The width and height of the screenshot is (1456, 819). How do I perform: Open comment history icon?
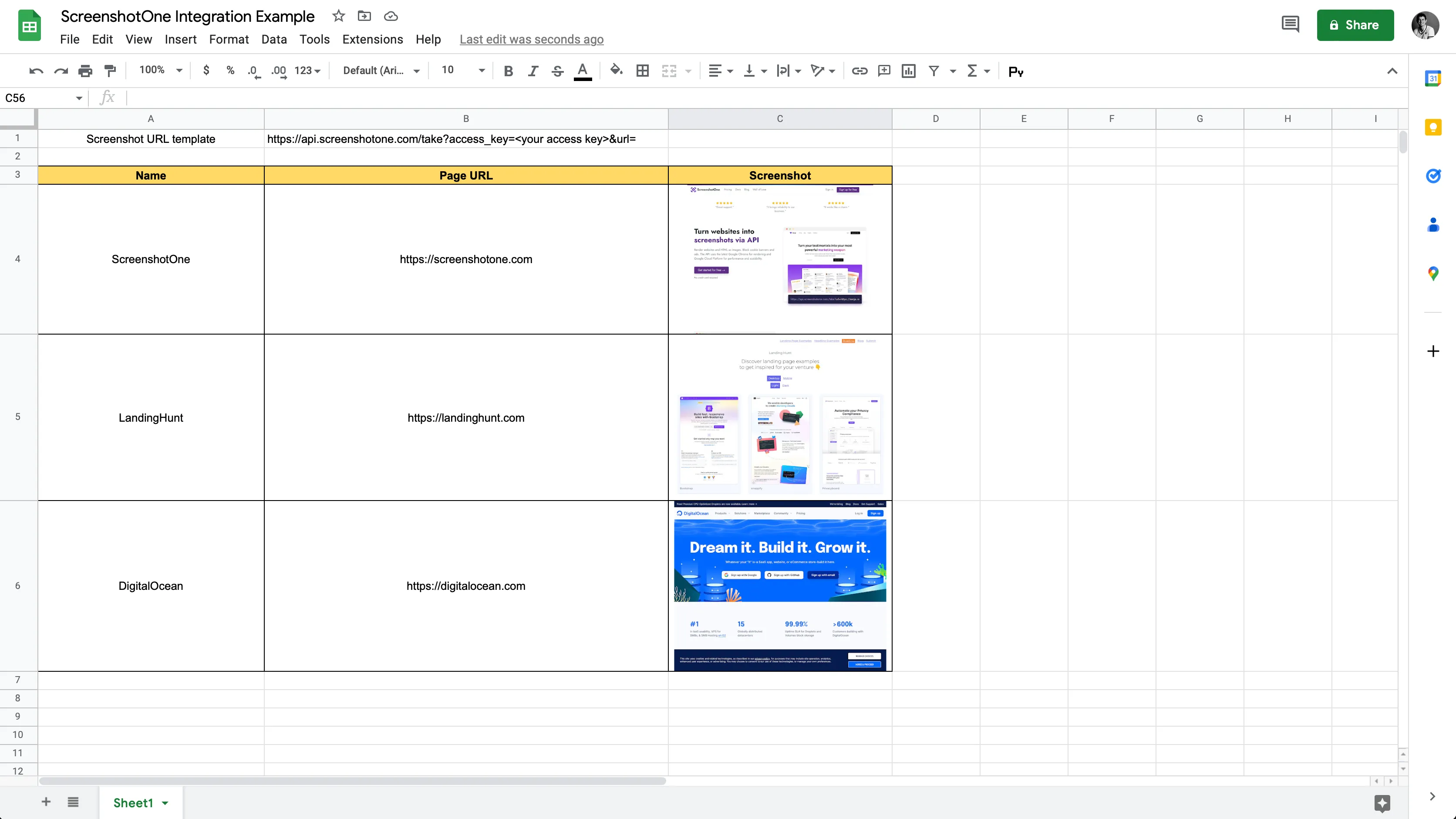tap(1291, 24)
